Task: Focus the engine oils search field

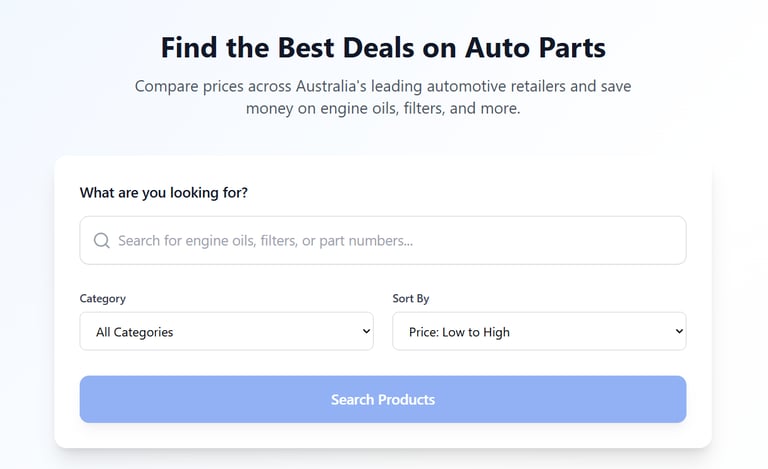Action: point(383,240)
